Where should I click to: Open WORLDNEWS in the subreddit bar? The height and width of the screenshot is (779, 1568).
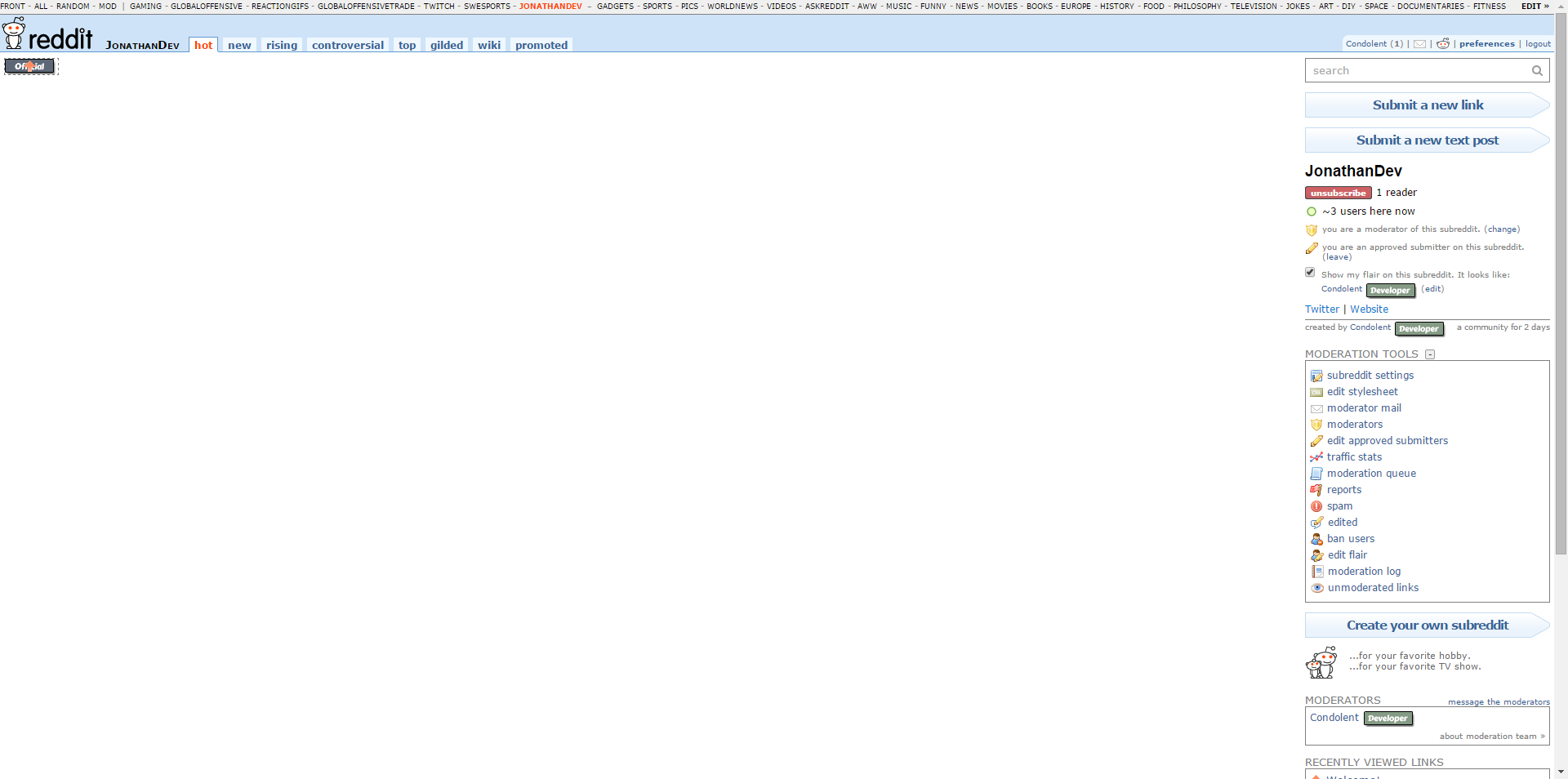(733, 6)
